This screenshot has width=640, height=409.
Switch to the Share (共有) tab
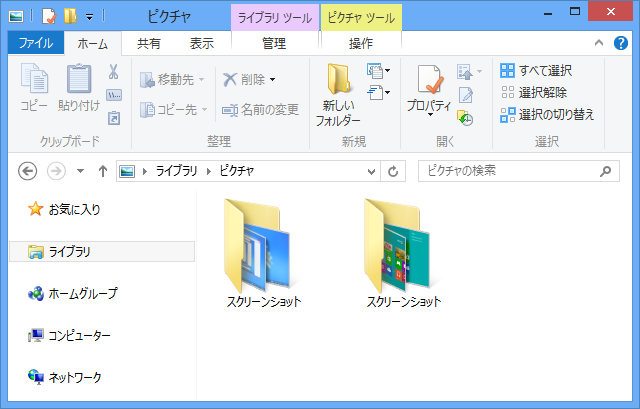149,43
